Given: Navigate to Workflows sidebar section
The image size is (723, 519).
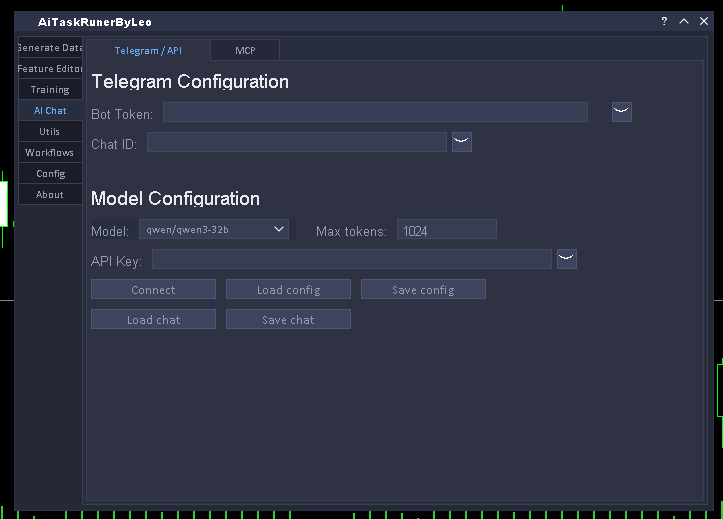Looking at the screenshot, I should [50, 153].
